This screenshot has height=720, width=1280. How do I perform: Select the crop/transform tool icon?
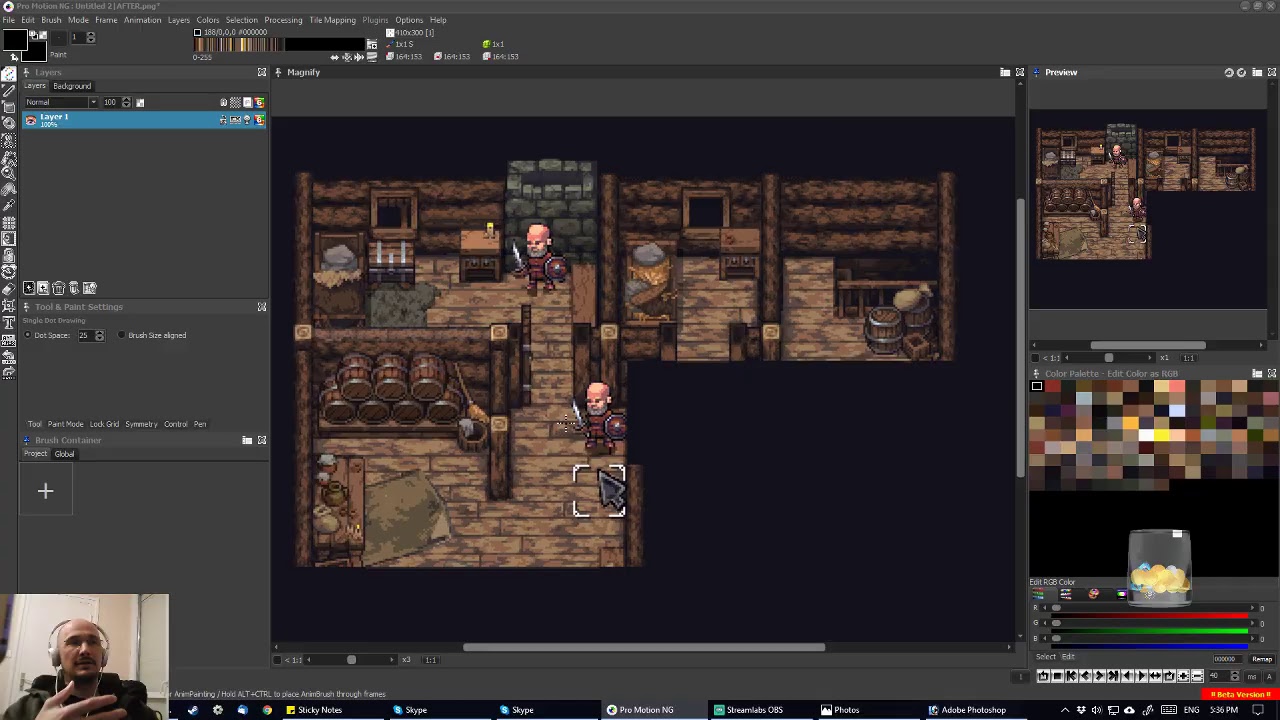click(x=9, y=304)
